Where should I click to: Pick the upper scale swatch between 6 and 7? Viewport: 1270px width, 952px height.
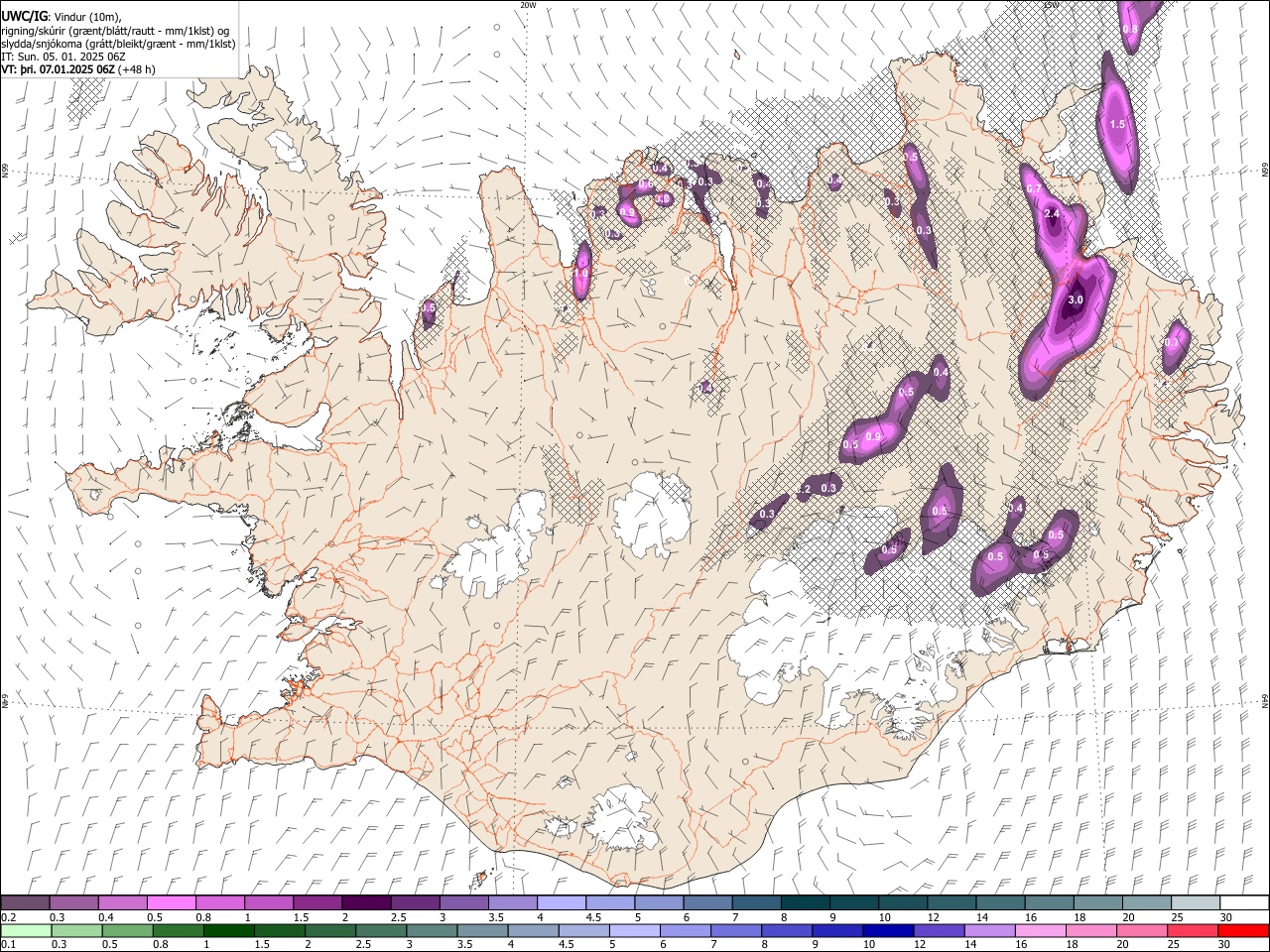point(707,902)
